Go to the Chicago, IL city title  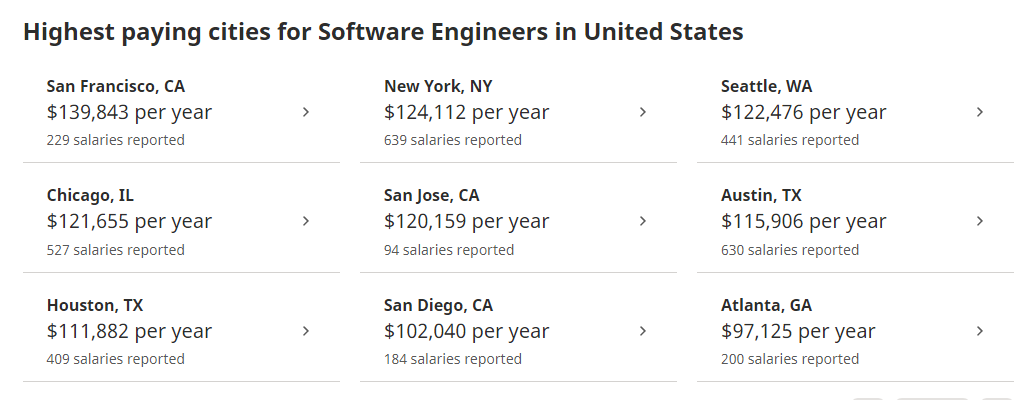tap(90, 195)
